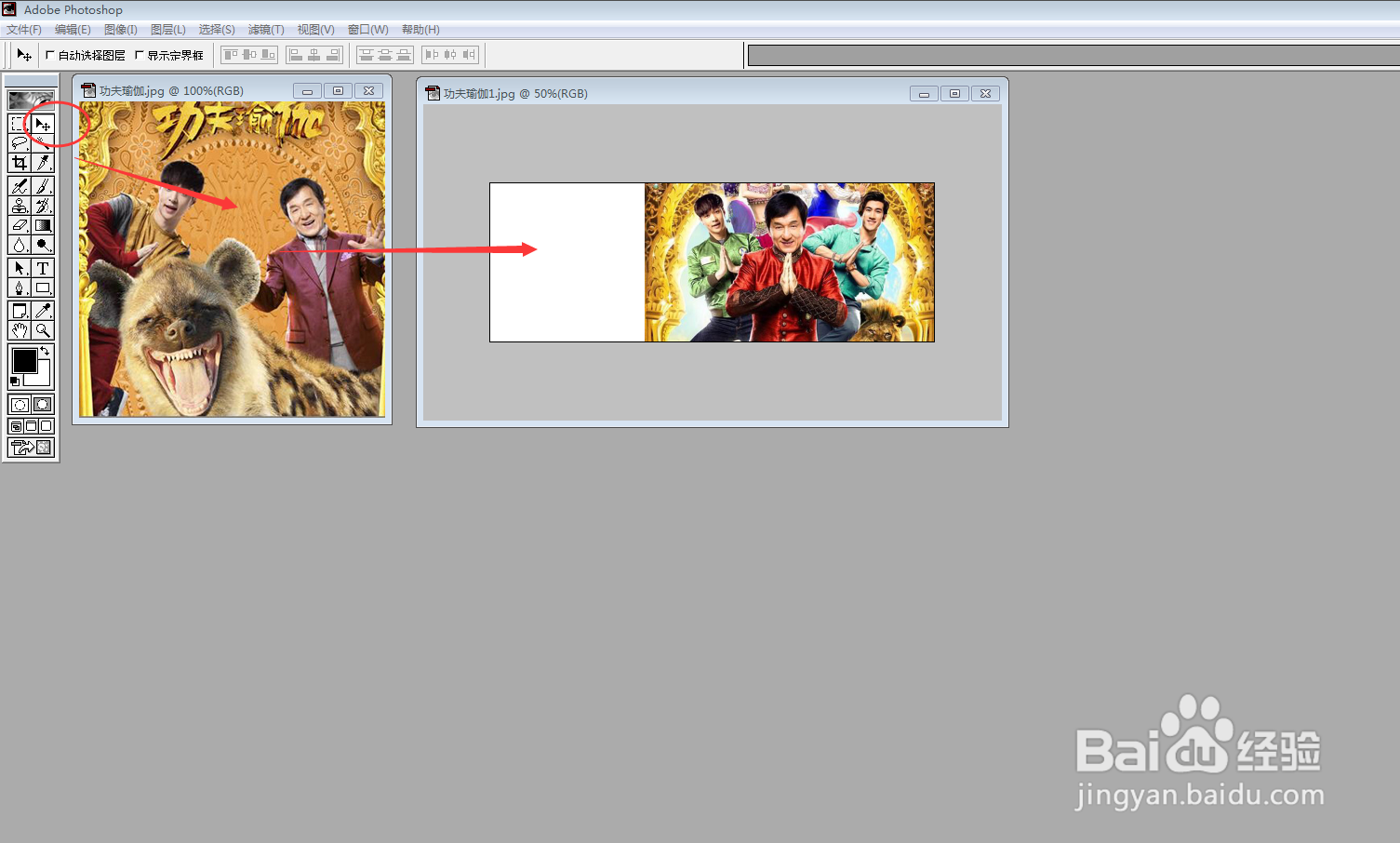
Task: Enable the 显示定界框 checkbox
Action: pos(140,55)
